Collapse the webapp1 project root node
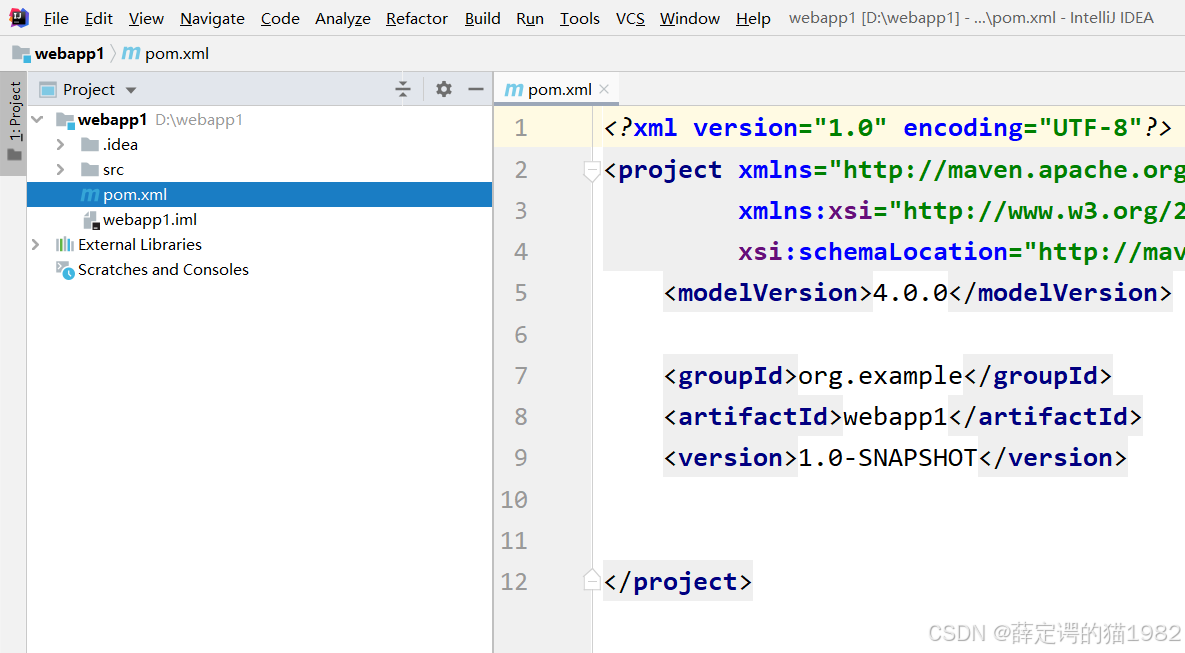1185x653 pixels. point(36,119)
